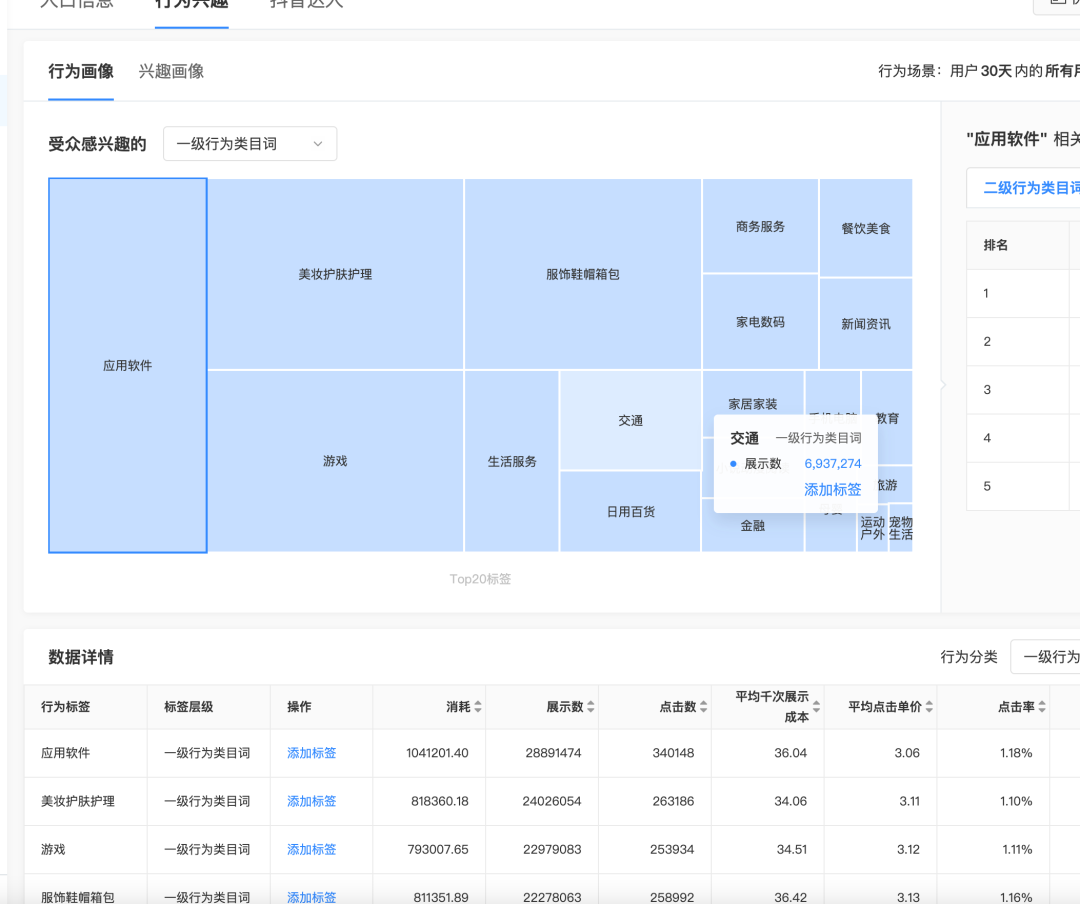The image size is (1080, 904).
Task: Click 添加标签 for 美妆护肤护理 row
Action: point(311,801)
